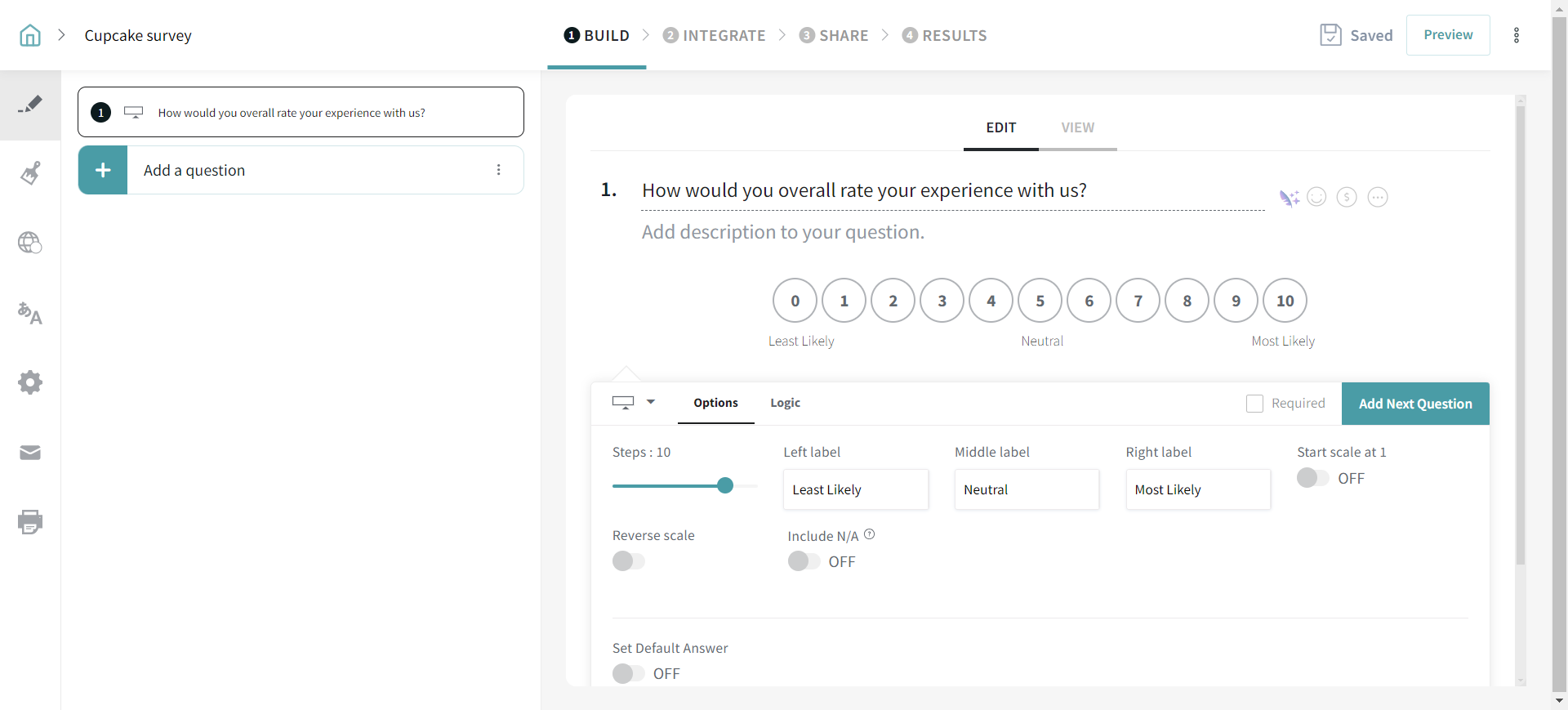Click the home icon in breadcrumb

coord(30,35)
